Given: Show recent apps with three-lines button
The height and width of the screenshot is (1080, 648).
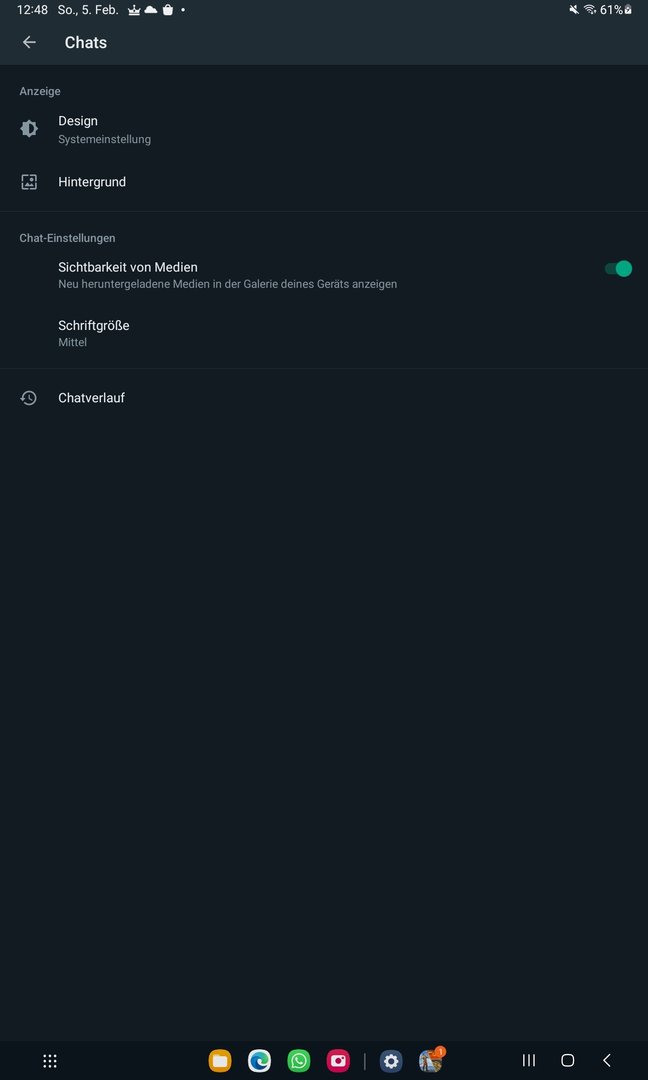Looking at the screenshot, I should pyautogui.click(x=529, y=1061).
